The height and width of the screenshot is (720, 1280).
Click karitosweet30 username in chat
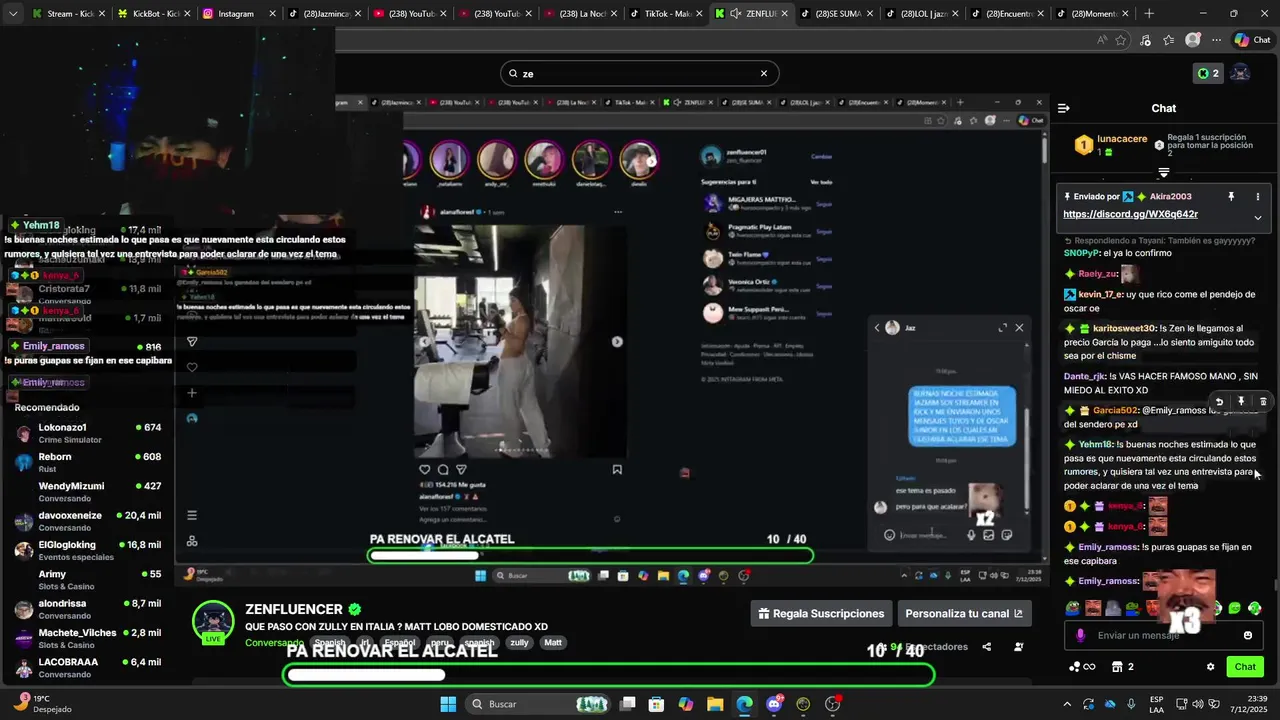[1124, 328]
